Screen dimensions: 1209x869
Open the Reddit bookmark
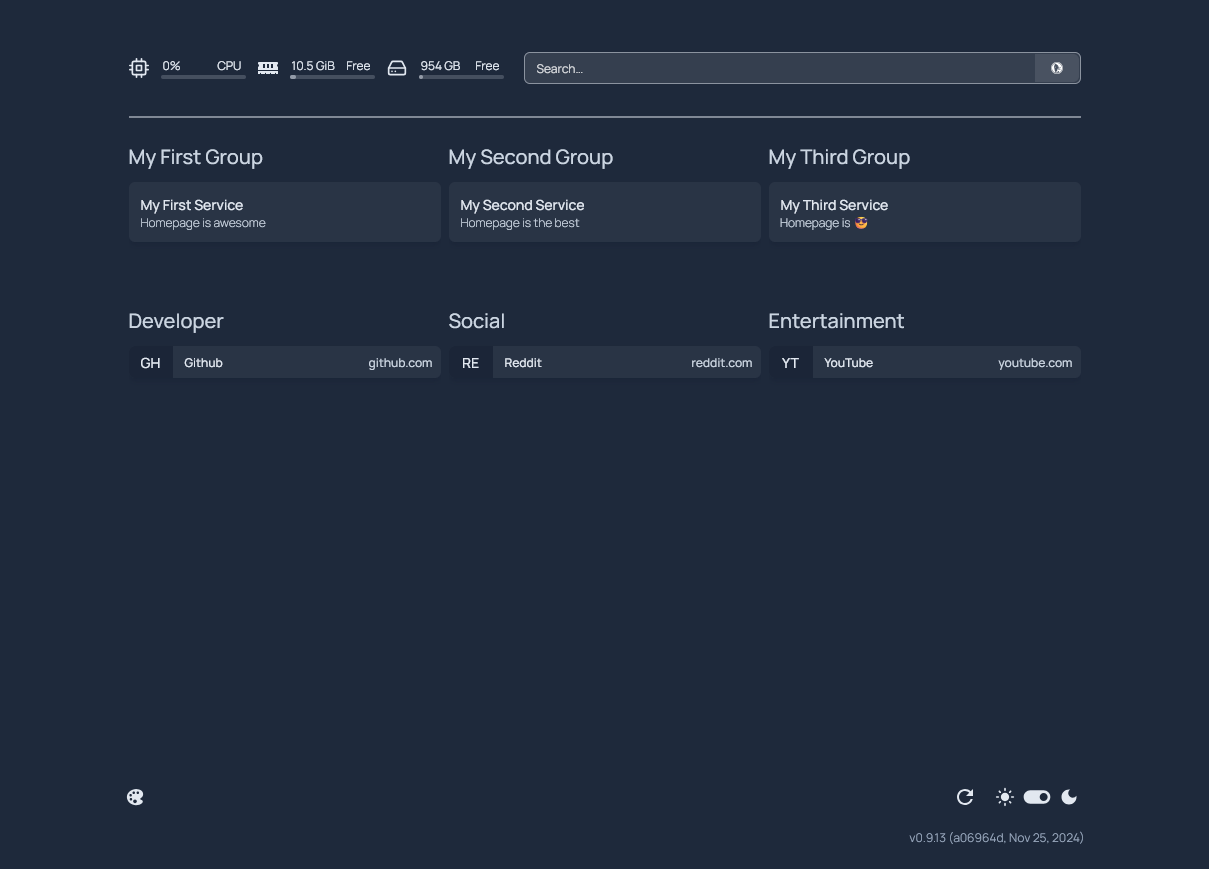click(x=627, y=362)
